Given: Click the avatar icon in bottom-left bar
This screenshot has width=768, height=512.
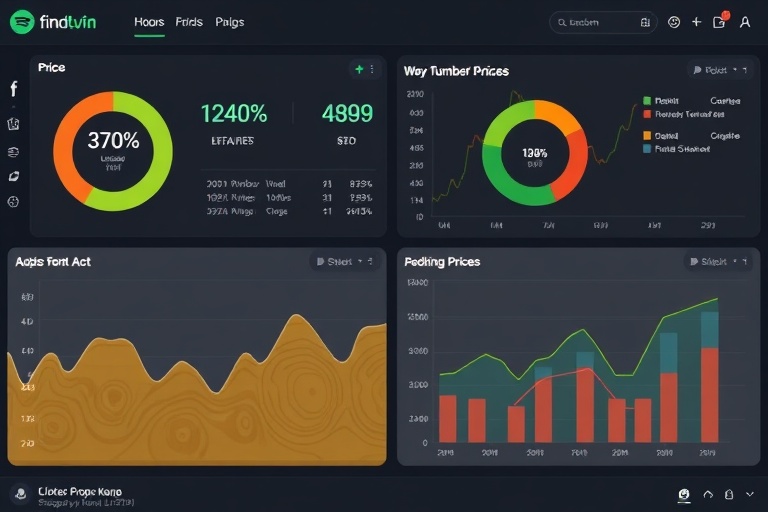Looking at the screenshot, I should pos(19,494).
